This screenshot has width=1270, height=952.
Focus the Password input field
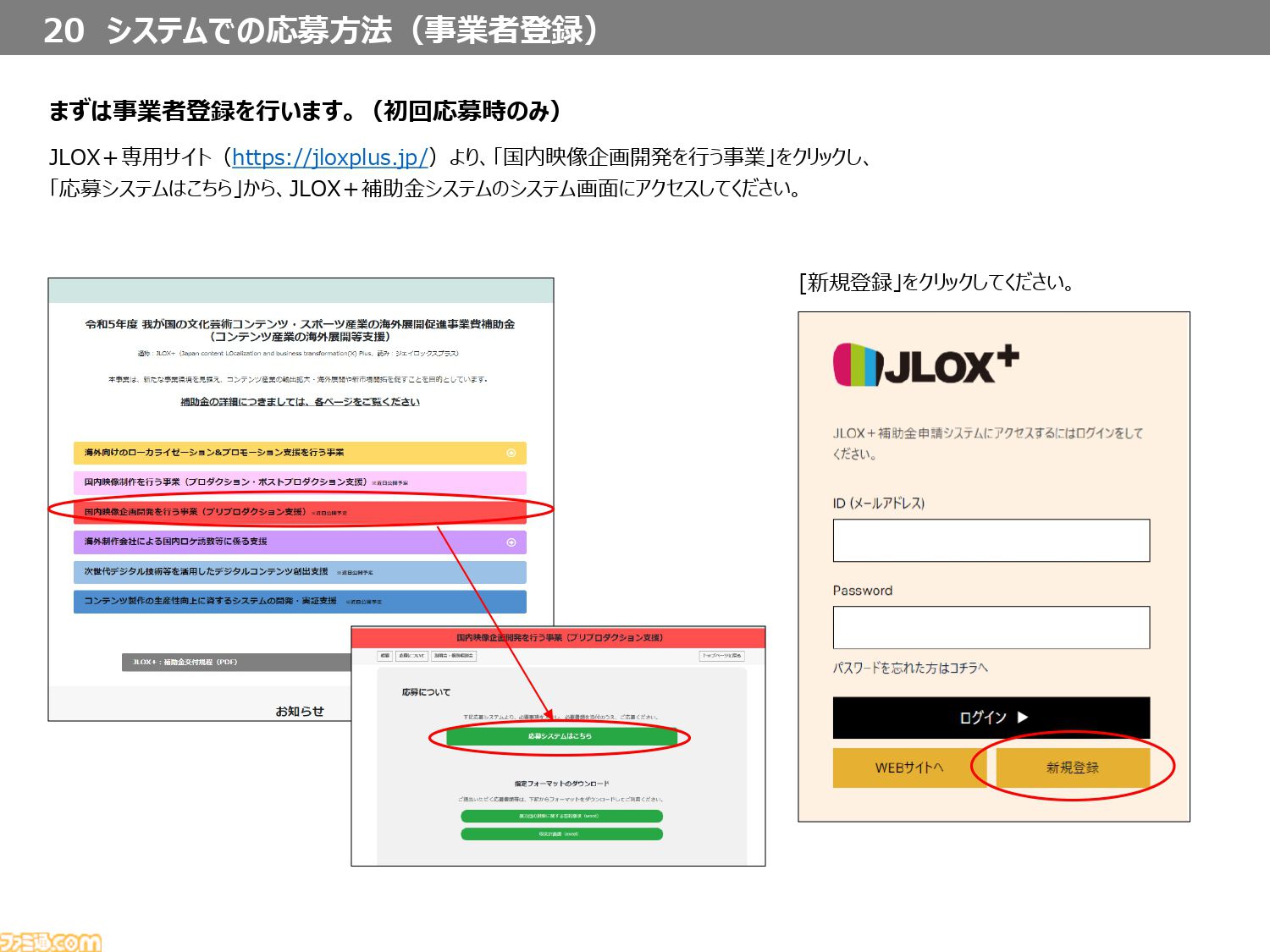[x=991, y=627]
